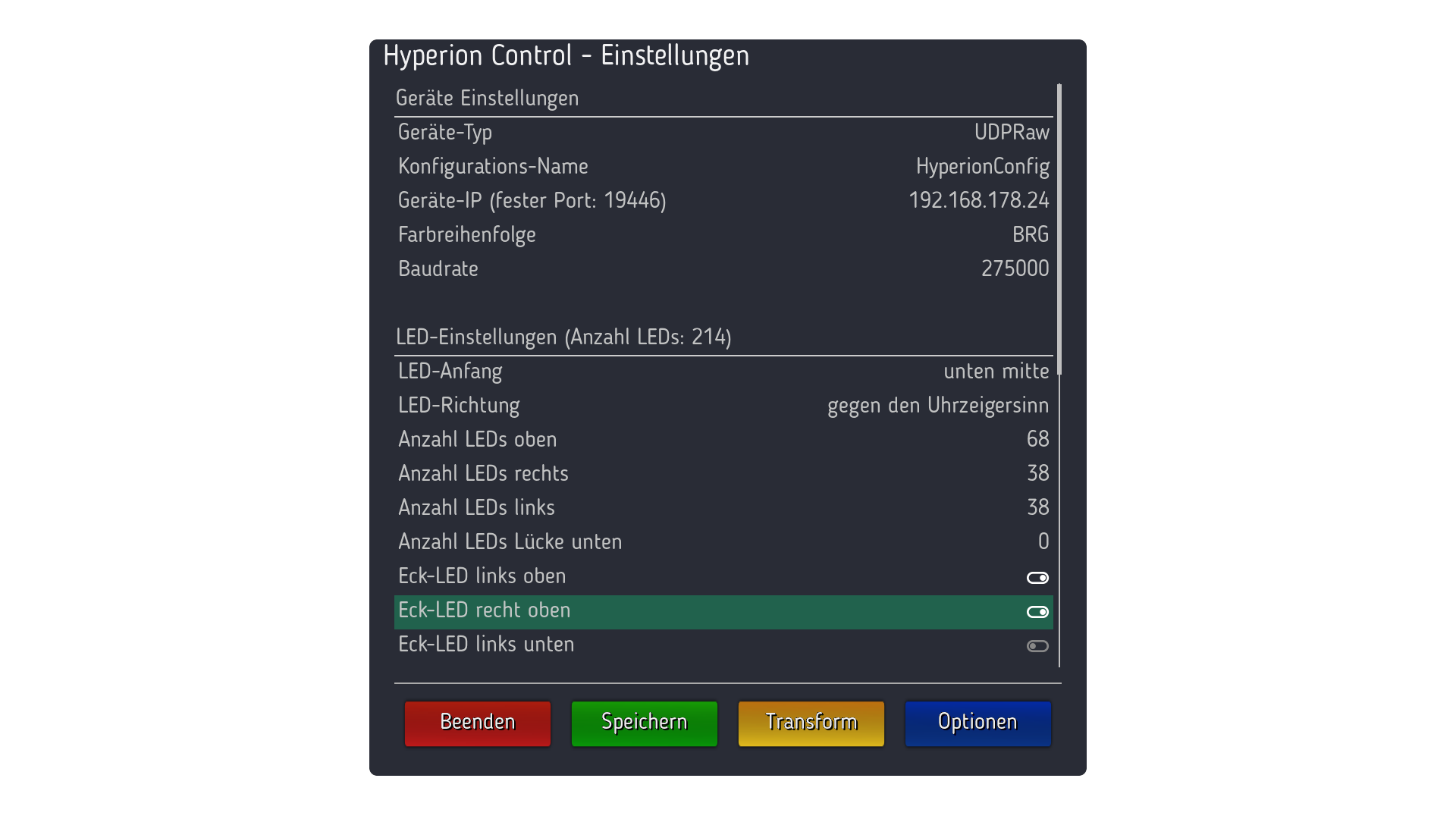Adjust Anzahl LEDs rechts value 38
This screenshot has width=1456, height=819.
[x=1038, y=473]
